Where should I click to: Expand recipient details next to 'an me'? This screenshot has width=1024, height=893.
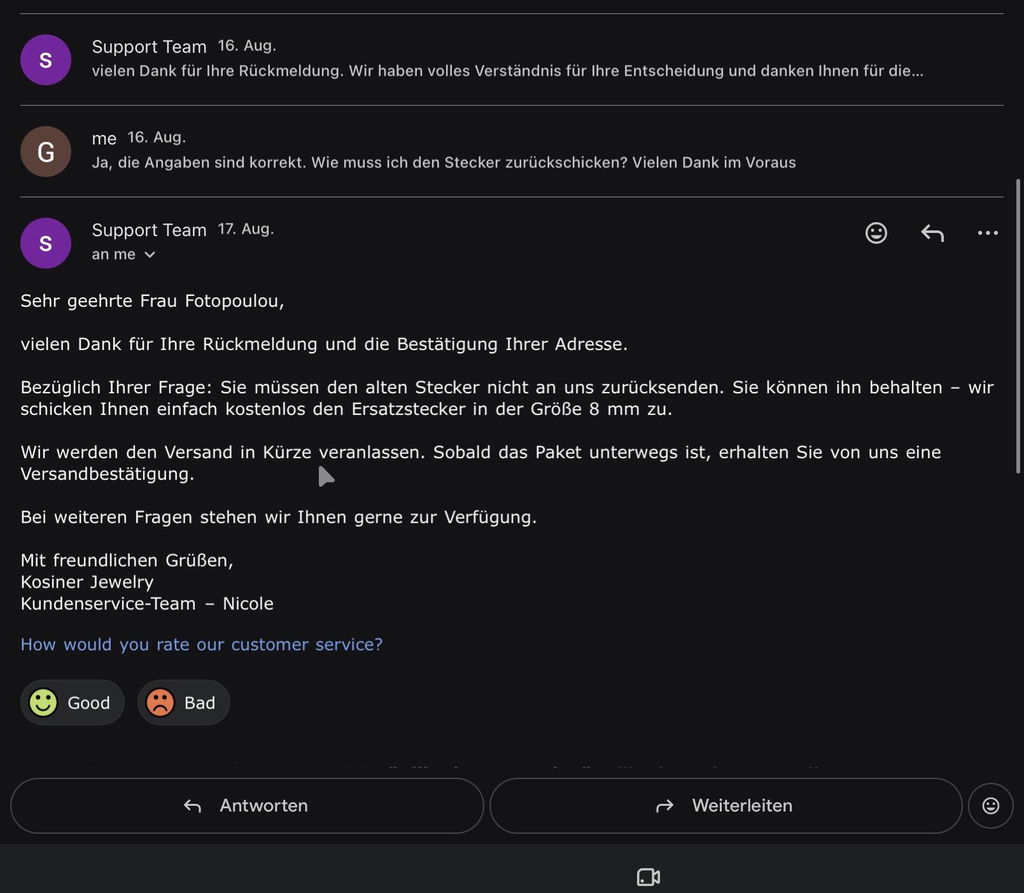coord(150,255)
